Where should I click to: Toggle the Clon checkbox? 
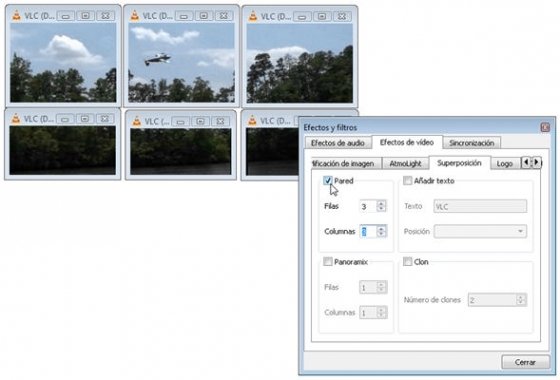(407, 262)
